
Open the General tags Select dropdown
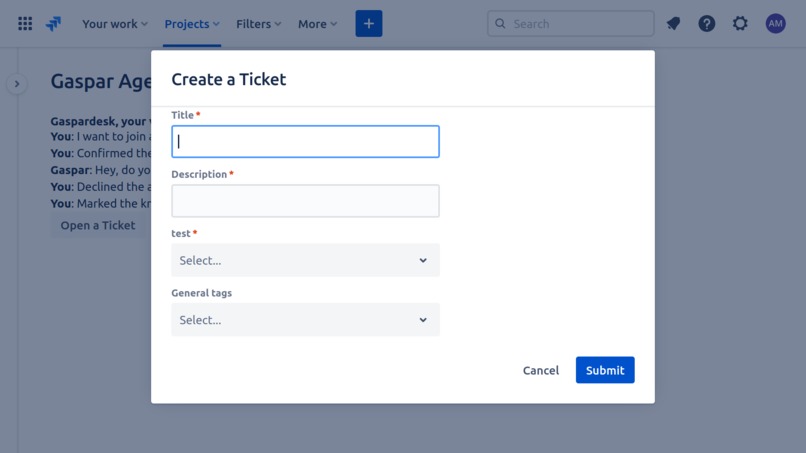(305, 320)
